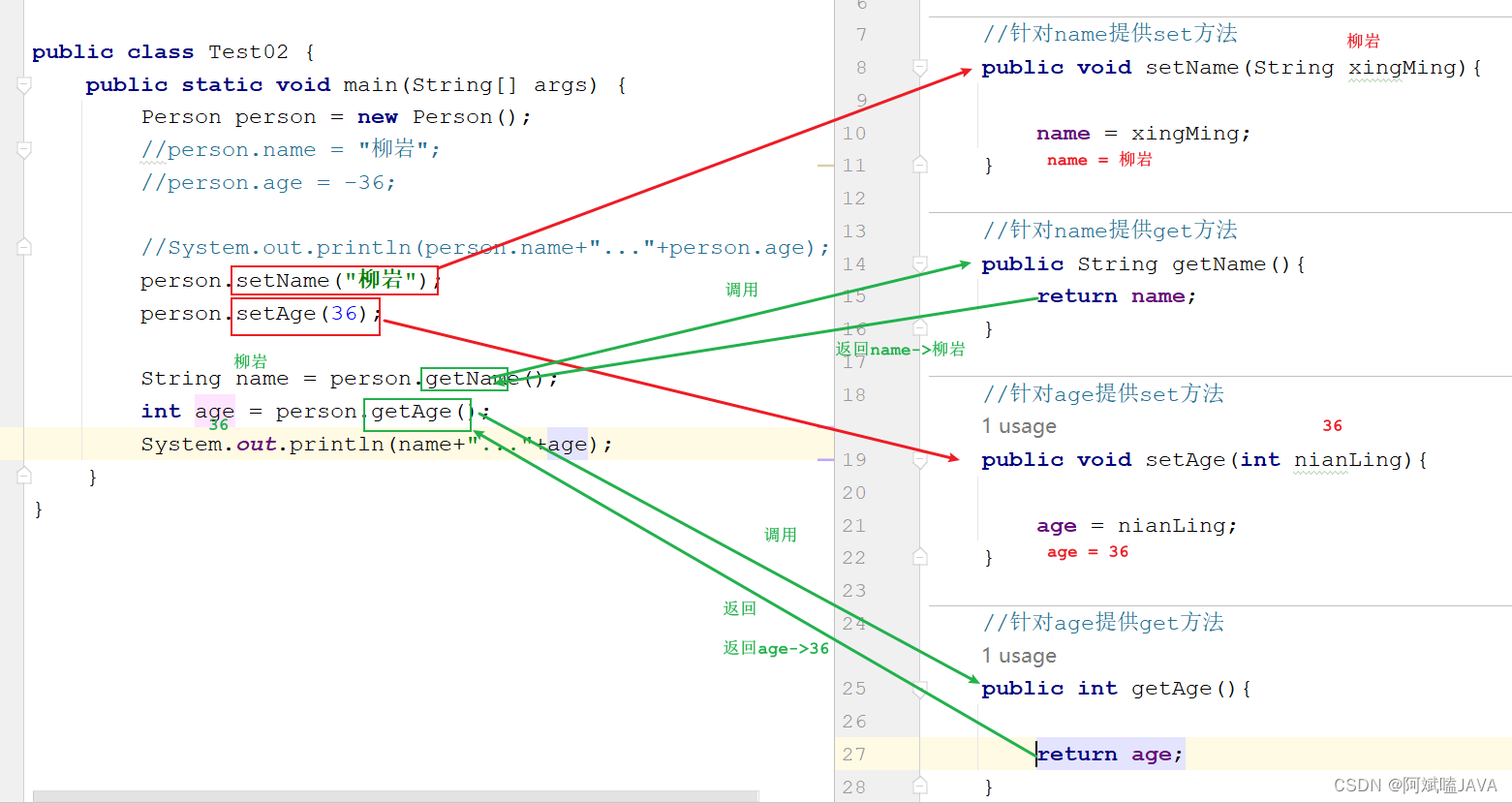Collapse fold marker beside //System.out.println comment
1512x803 pixels.
coord(24,247)
